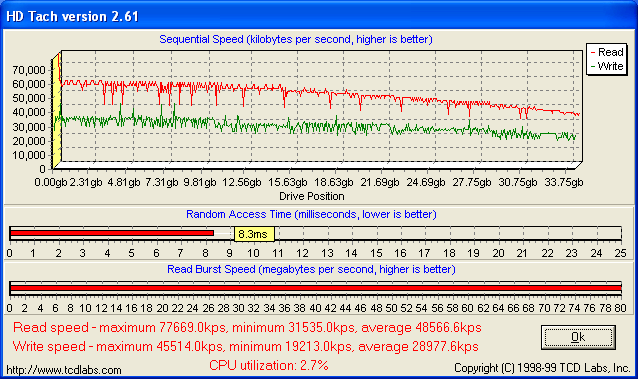Click the Copyright TCD Labs text
The width and height of the screenshot is (638, 384).
(542, 368)
